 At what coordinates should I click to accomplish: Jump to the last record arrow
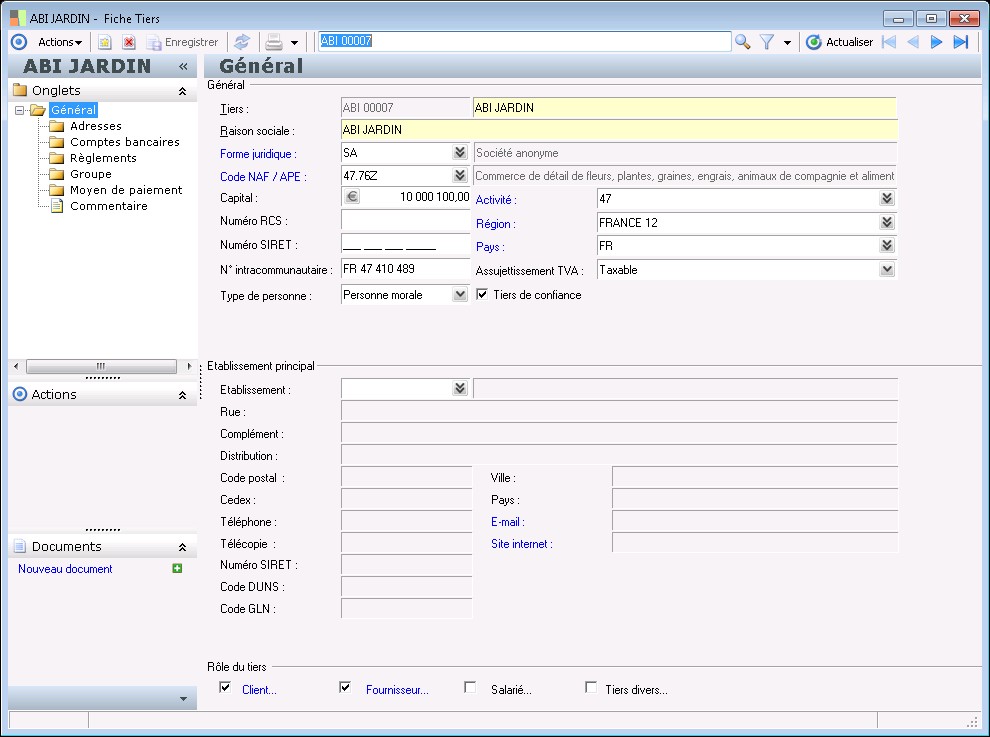click(x=961, y=42)
